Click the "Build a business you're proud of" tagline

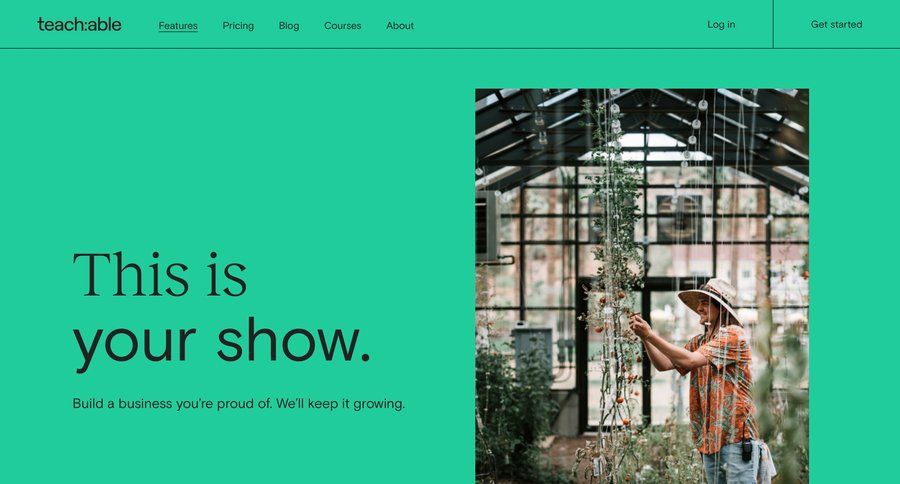[x=239, y=404]
